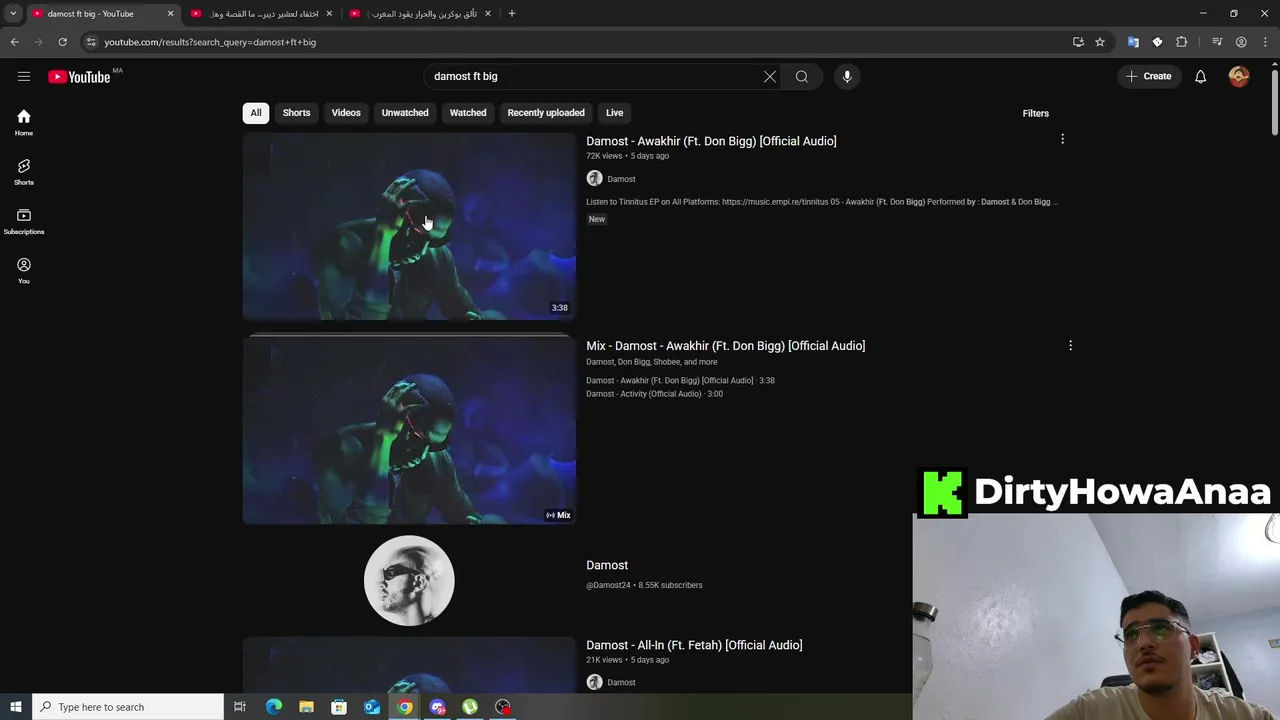The height and width of the screenshot is (720, 1280).
Task: Click the browser address bar URL
Action: [210, 42]
